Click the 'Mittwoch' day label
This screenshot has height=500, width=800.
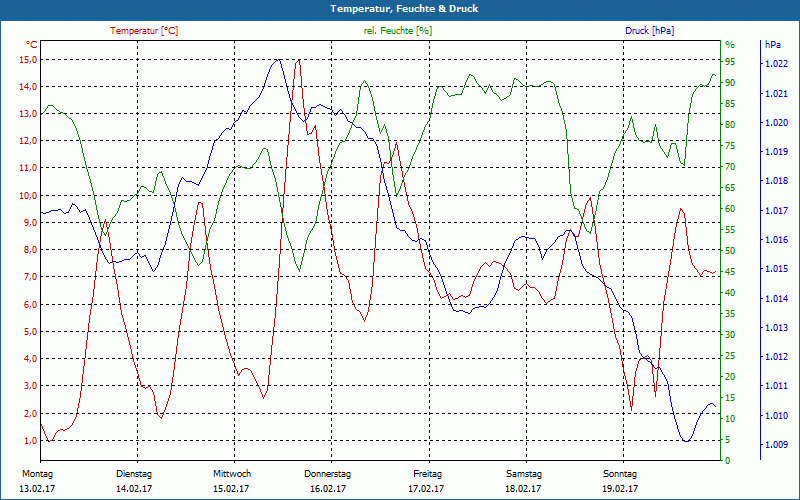pos(232,474)
